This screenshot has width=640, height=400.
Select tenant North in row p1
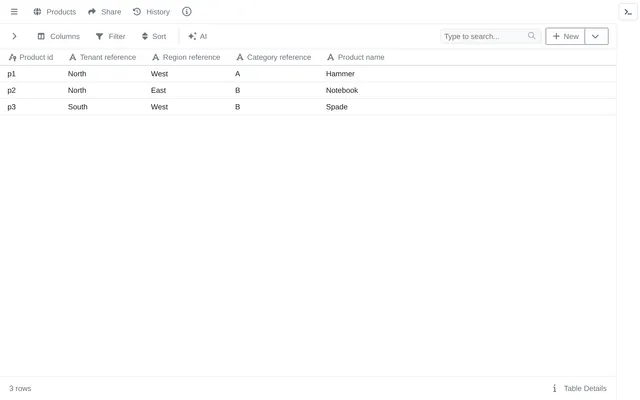[x=77, y=74]
